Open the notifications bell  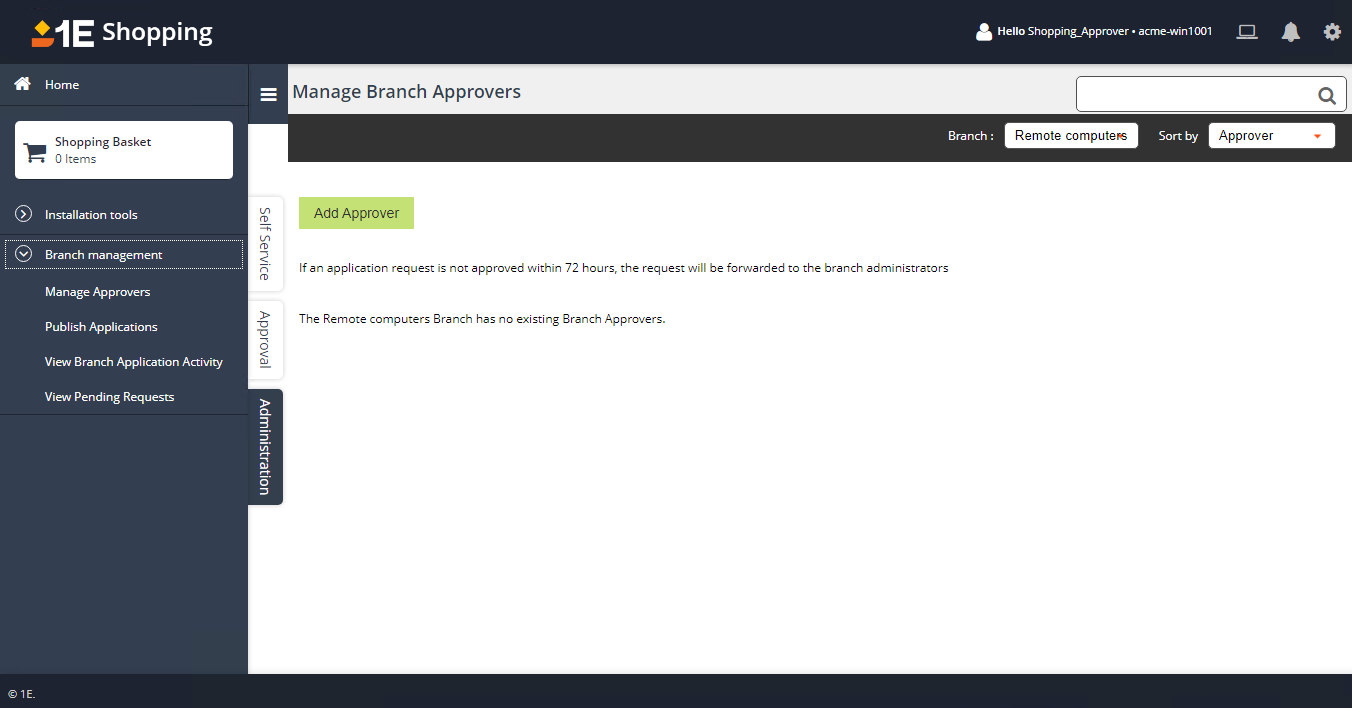(x=1291, y=32)
